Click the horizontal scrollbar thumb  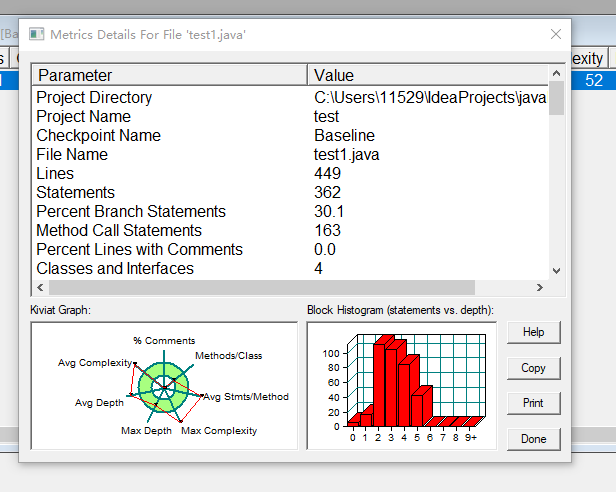pos(262,288)
